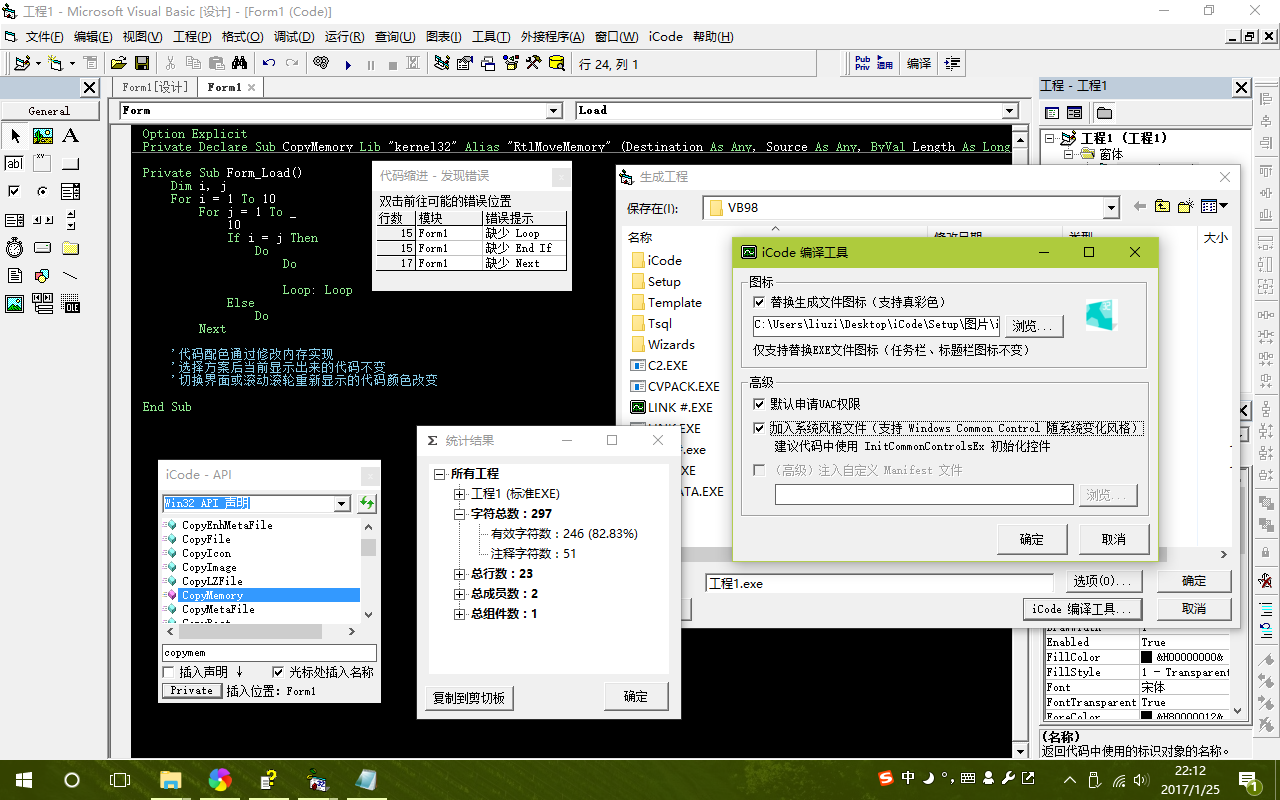This screenshot has width=1280, height=800.
Task: Click the 浏览 button beside the icon path
Action: pyautogui.click(x=1032, y=326)
